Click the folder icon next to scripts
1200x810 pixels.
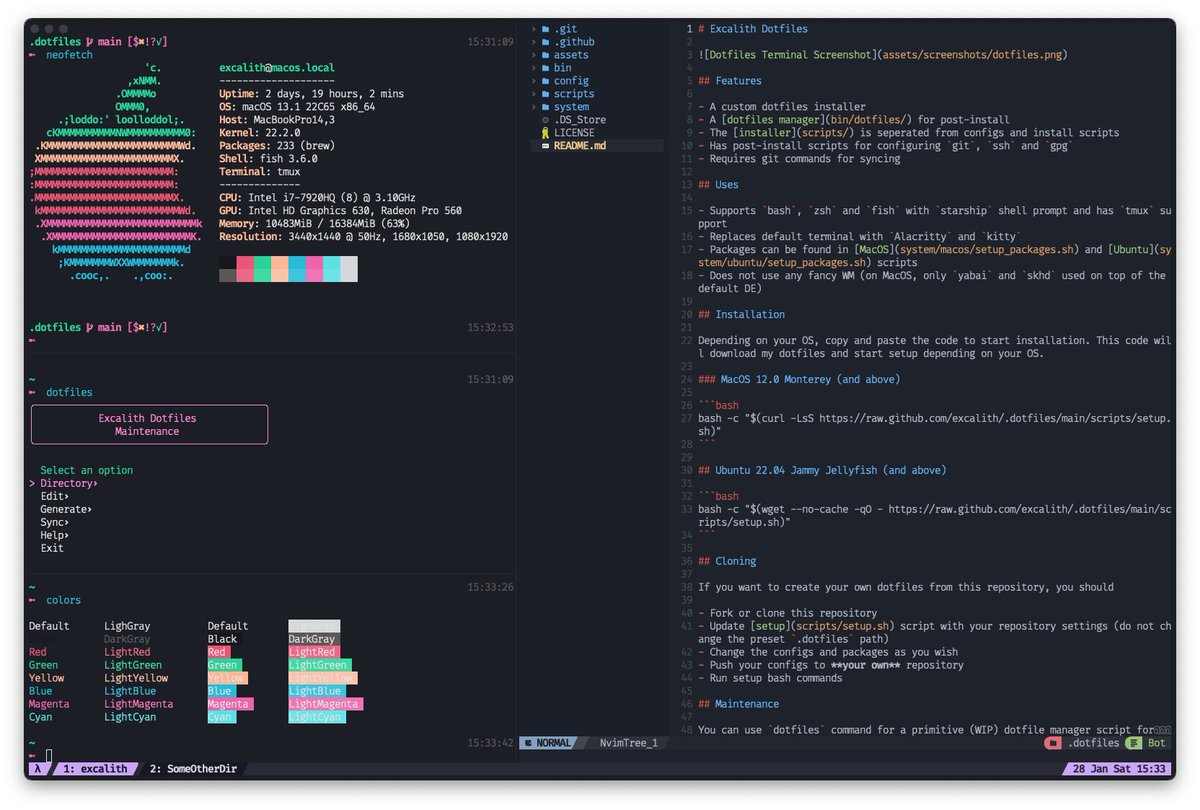pos(545,94)
